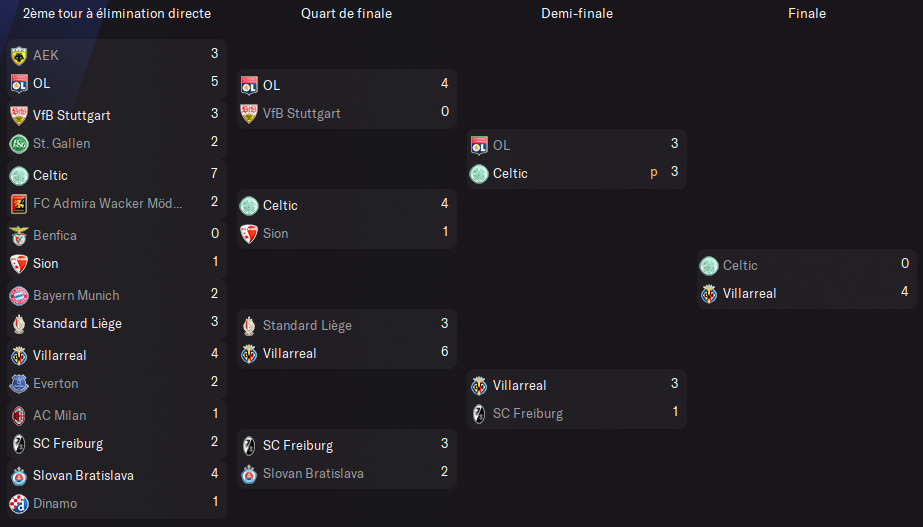Image resolution: width=923 pixels, height=527 pixels.
Task: Click the Quart de finale heading
Action: (x=346, y=14)
